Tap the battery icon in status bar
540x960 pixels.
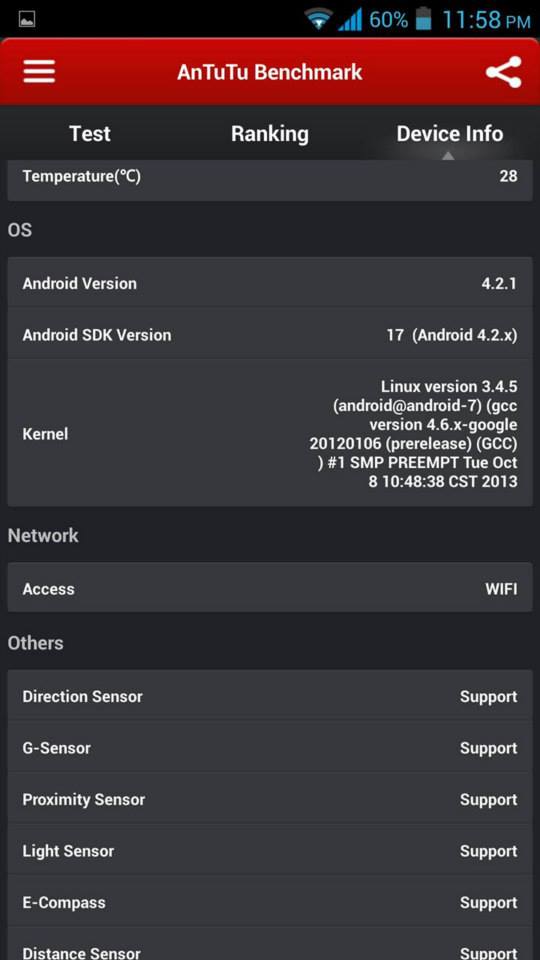(x=424, y=19)
